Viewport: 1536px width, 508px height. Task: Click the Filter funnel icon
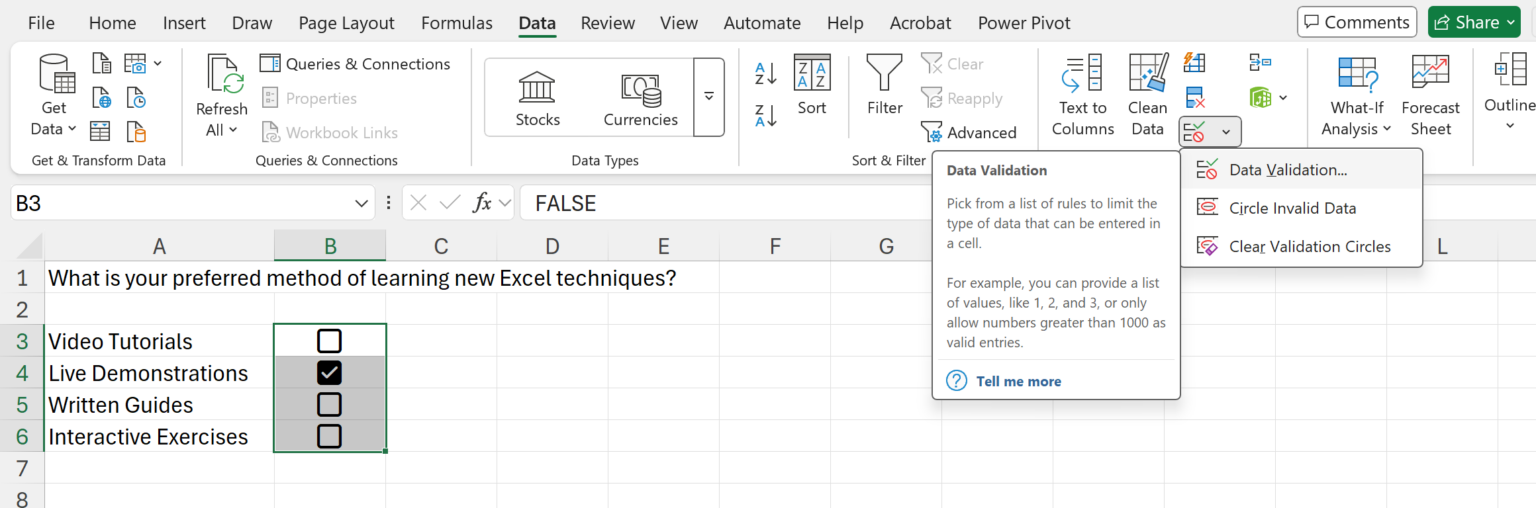(x=884, y=74)
